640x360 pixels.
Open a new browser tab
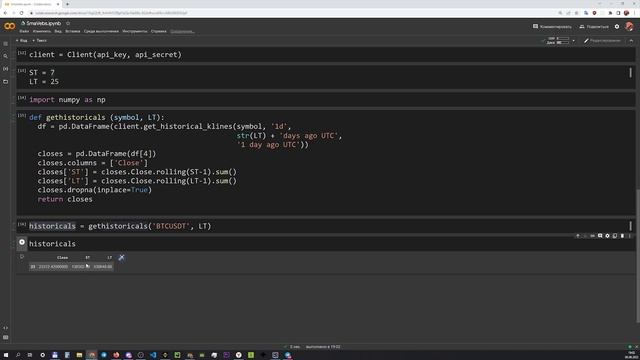click(x=67, y=4)
